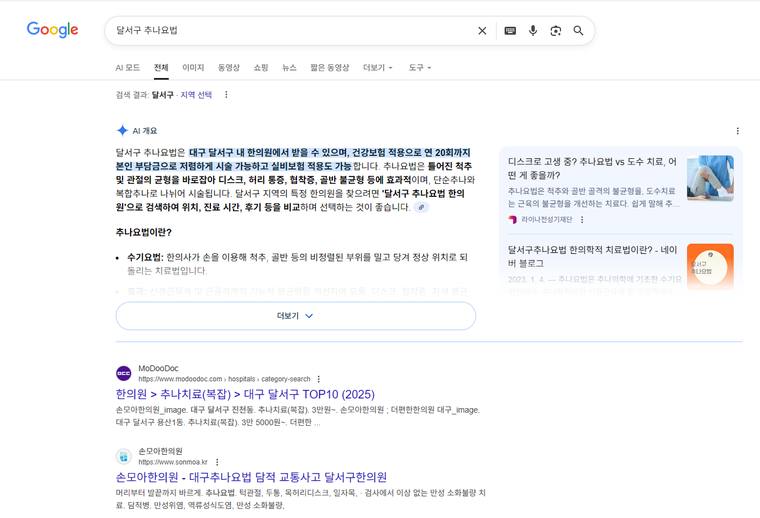
Task: Open the 디스크로 고생 중? 추나요법 vs 도수 치료 card
Action: click(x=592, y=168)
